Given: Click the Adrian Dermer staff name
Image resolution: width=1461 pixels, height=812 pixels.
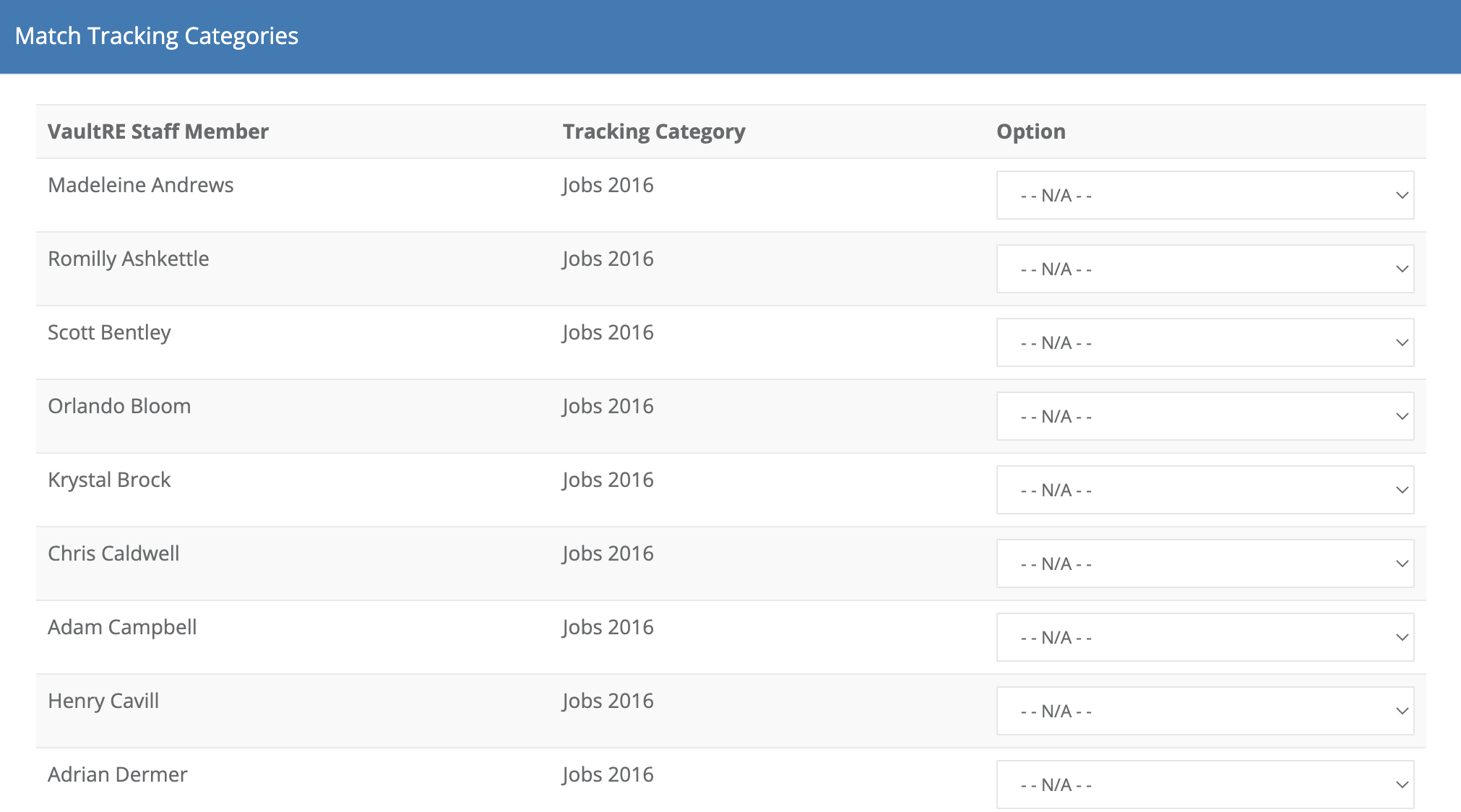Looking at the screenshot, I should pos(117,774).
